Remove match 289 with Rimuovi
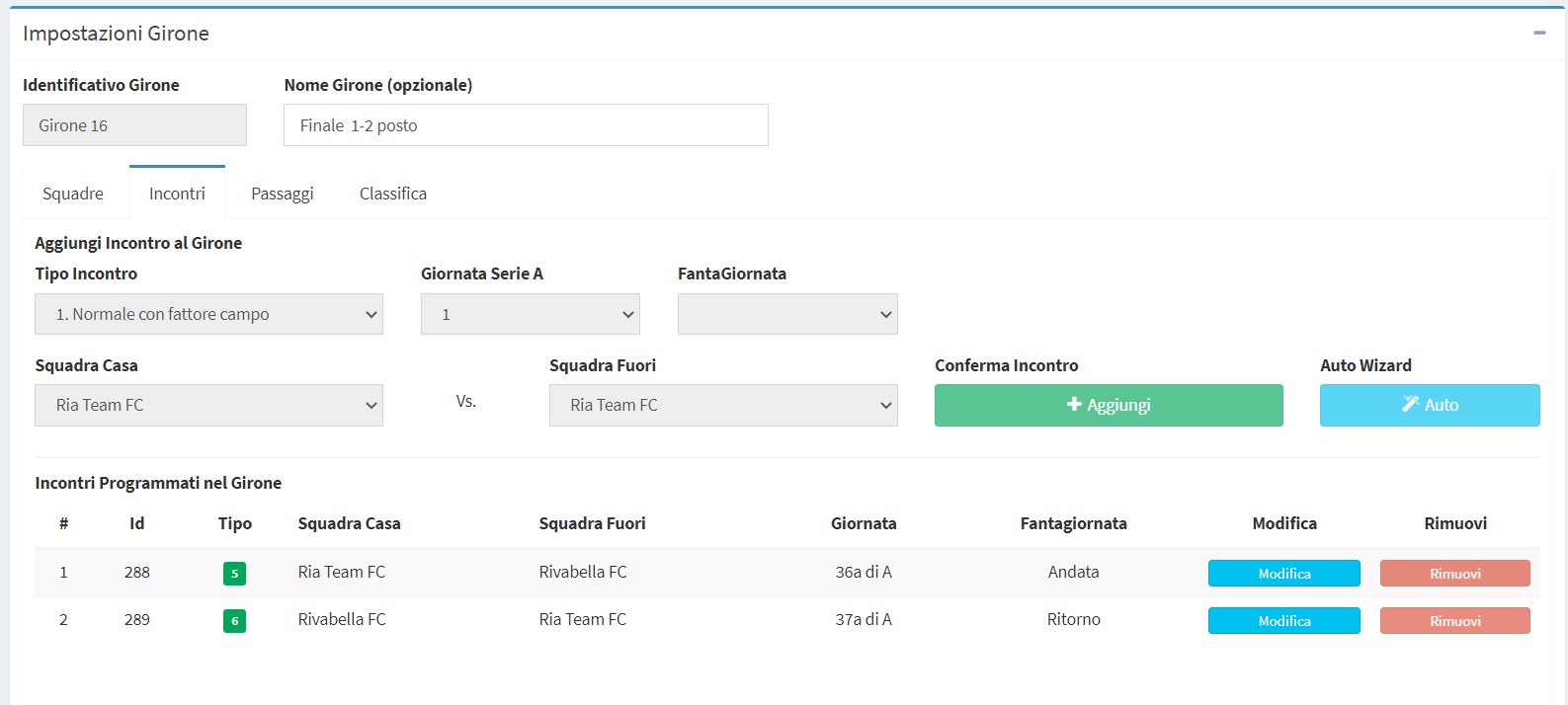 tap(1454, 621)
